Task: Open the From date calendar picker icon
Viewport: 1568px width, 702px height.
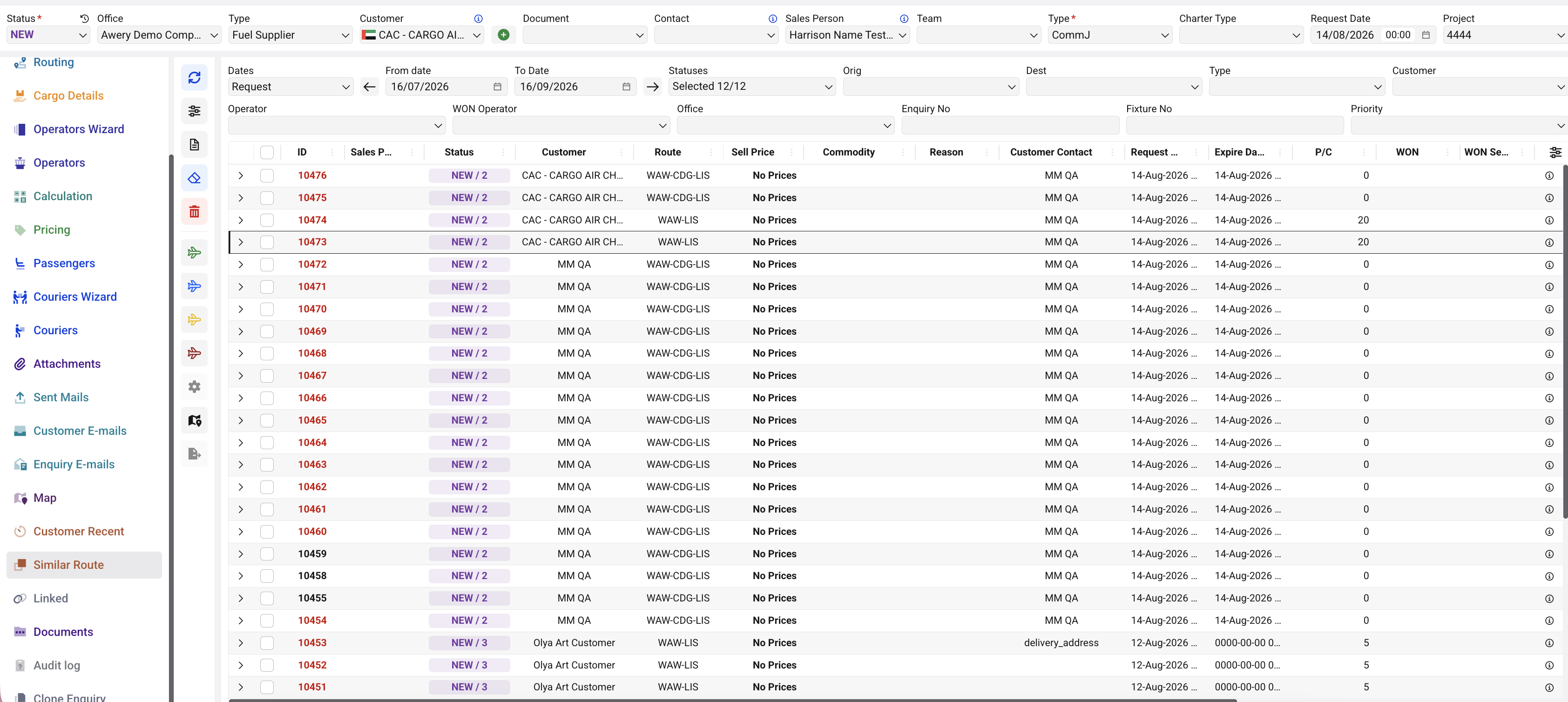Action: 497,87
